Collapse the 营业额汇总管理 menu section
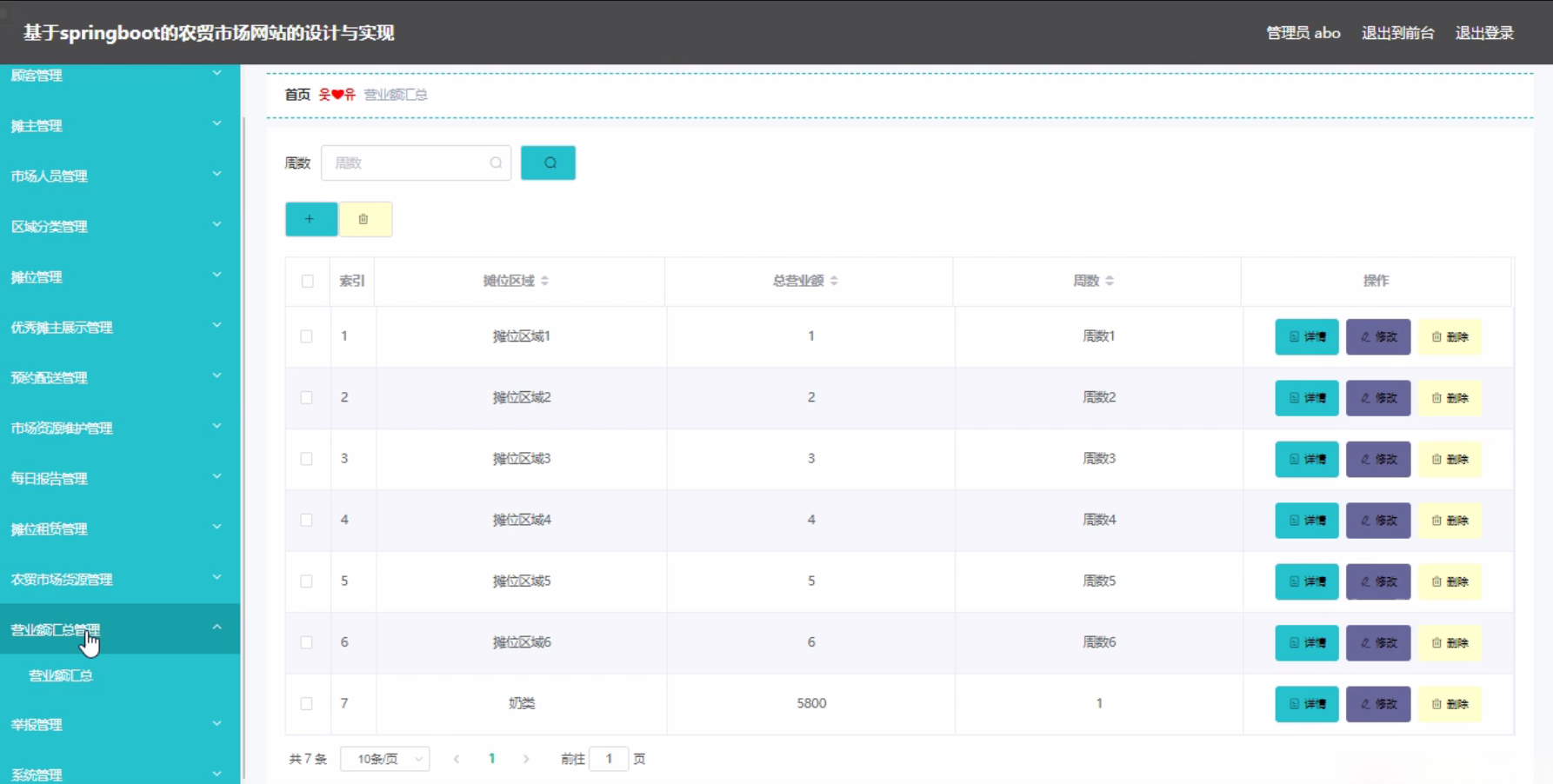Screen dimensions: 1553x784 click(119, 629)
